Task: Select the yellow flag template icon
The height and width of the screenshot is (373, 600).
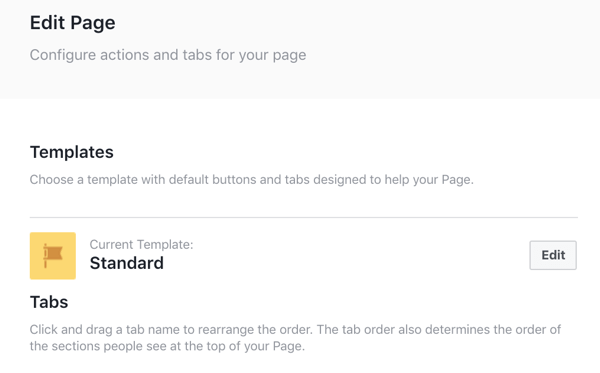Action: coord(53,256)
